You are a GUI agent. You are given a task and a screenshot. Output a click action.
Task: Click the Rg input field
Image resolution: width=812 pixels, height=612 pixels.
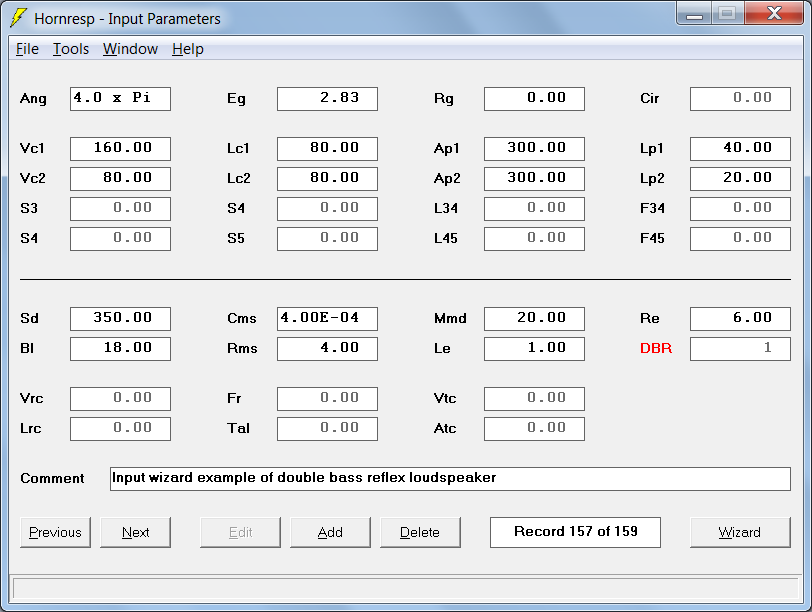[x=534, y=99]
